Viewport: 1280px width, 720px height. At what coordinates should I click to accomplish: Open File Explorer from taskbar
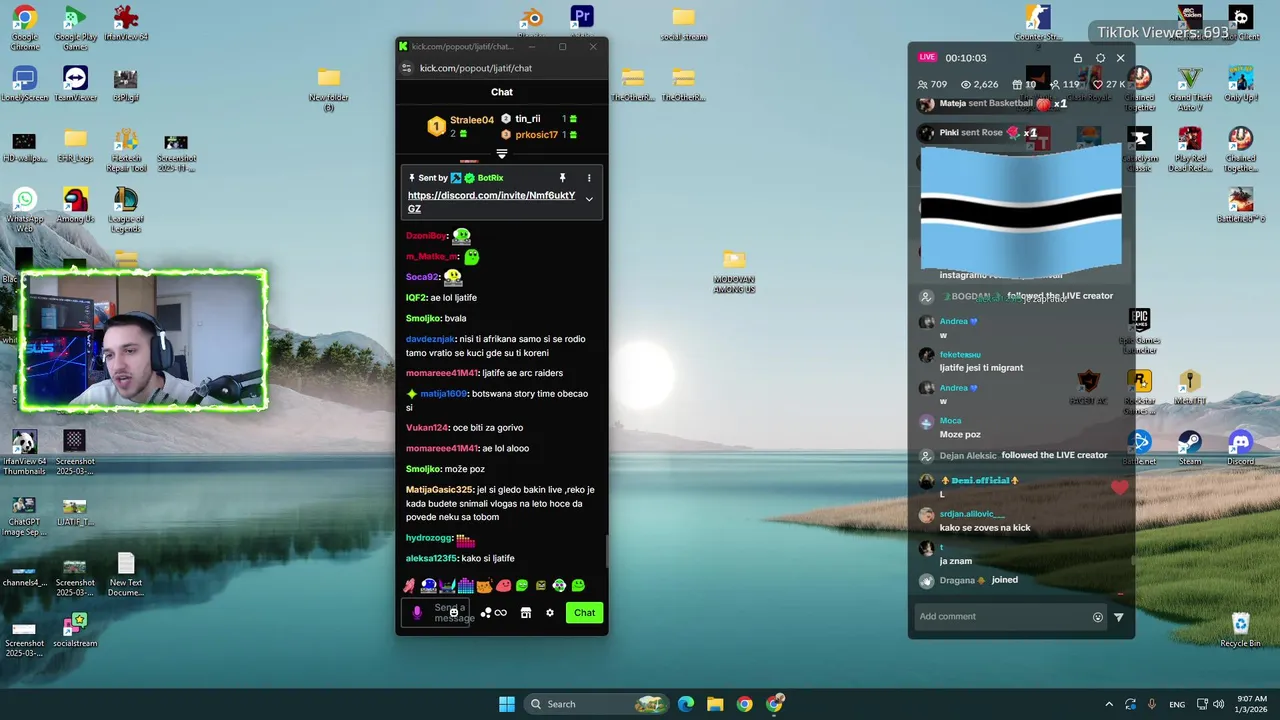click(715, 704)
